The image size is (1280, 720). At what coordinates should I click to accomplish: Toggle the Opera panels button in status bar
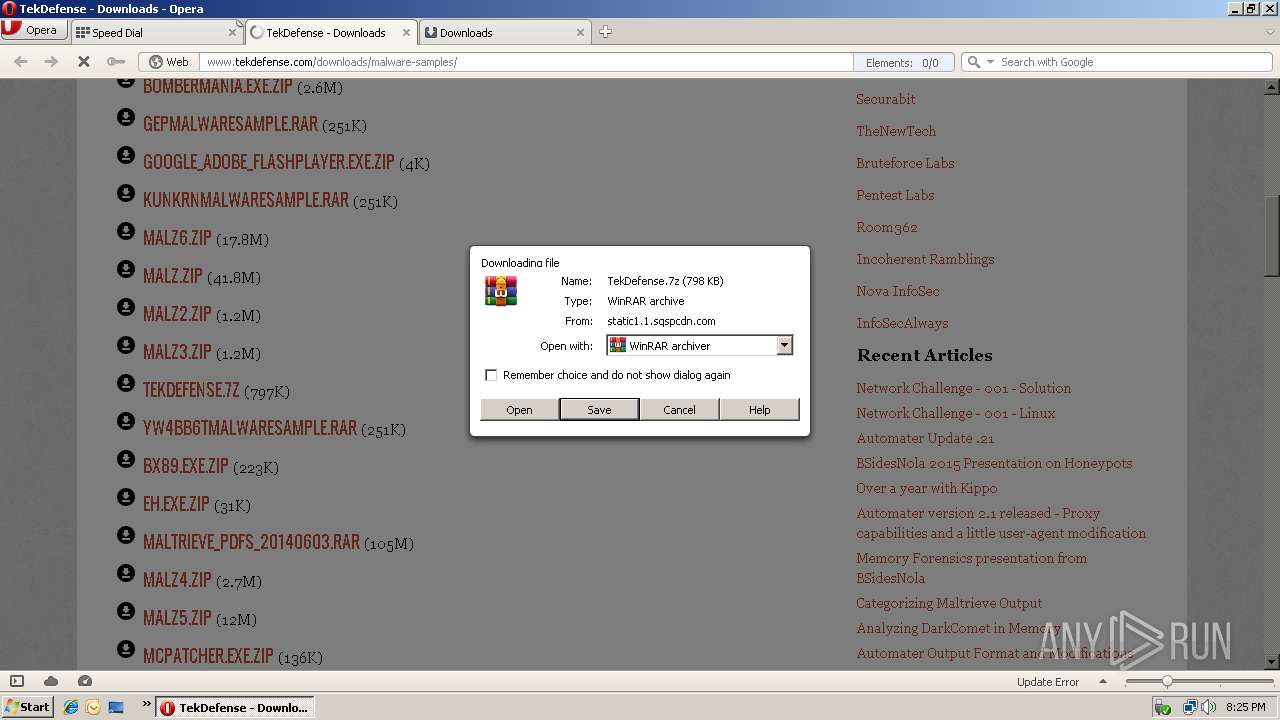tap(17, 681)
